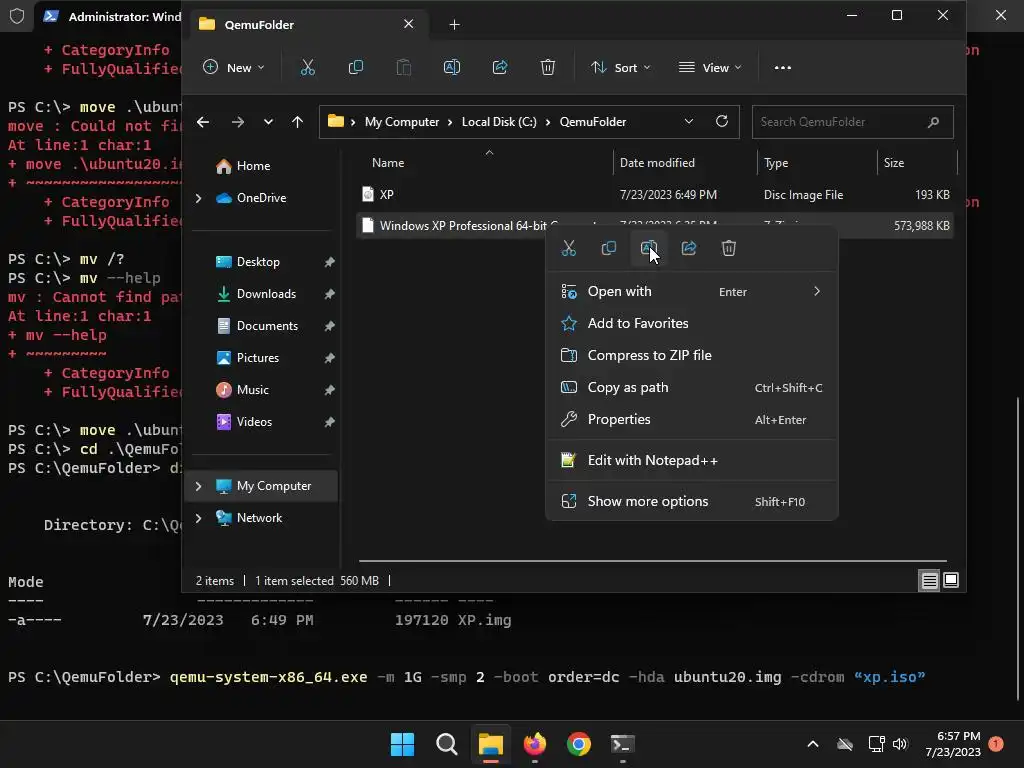This screenshot has width=1024, height=768.
Task: Expand address bar history dropdown
Action: click(688, 121)
